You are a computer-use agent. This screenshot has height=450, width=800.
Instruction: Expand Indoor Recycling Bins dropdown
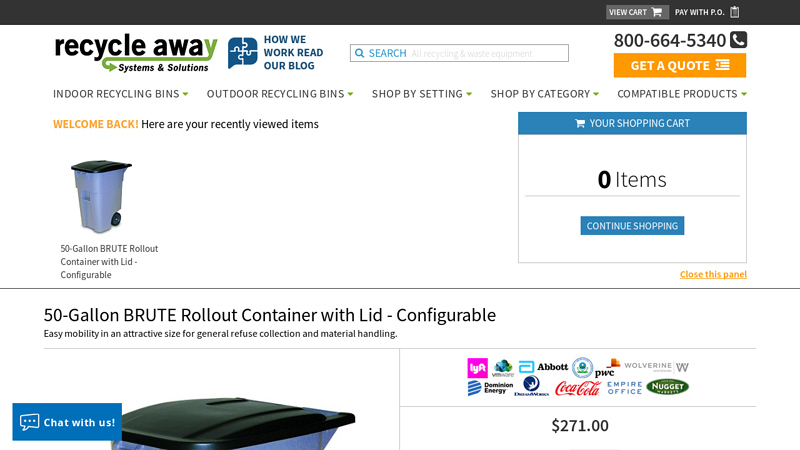pyautogui.click(x=120, y=94)
